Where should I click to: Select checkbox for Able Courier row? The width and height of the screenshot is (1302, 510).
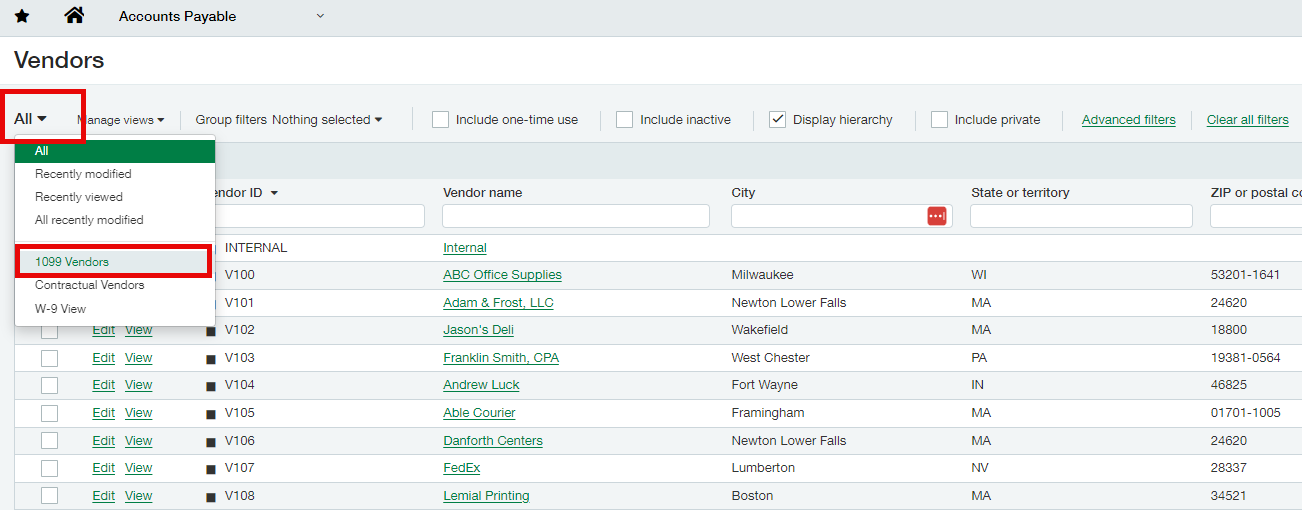coord(49,413)
